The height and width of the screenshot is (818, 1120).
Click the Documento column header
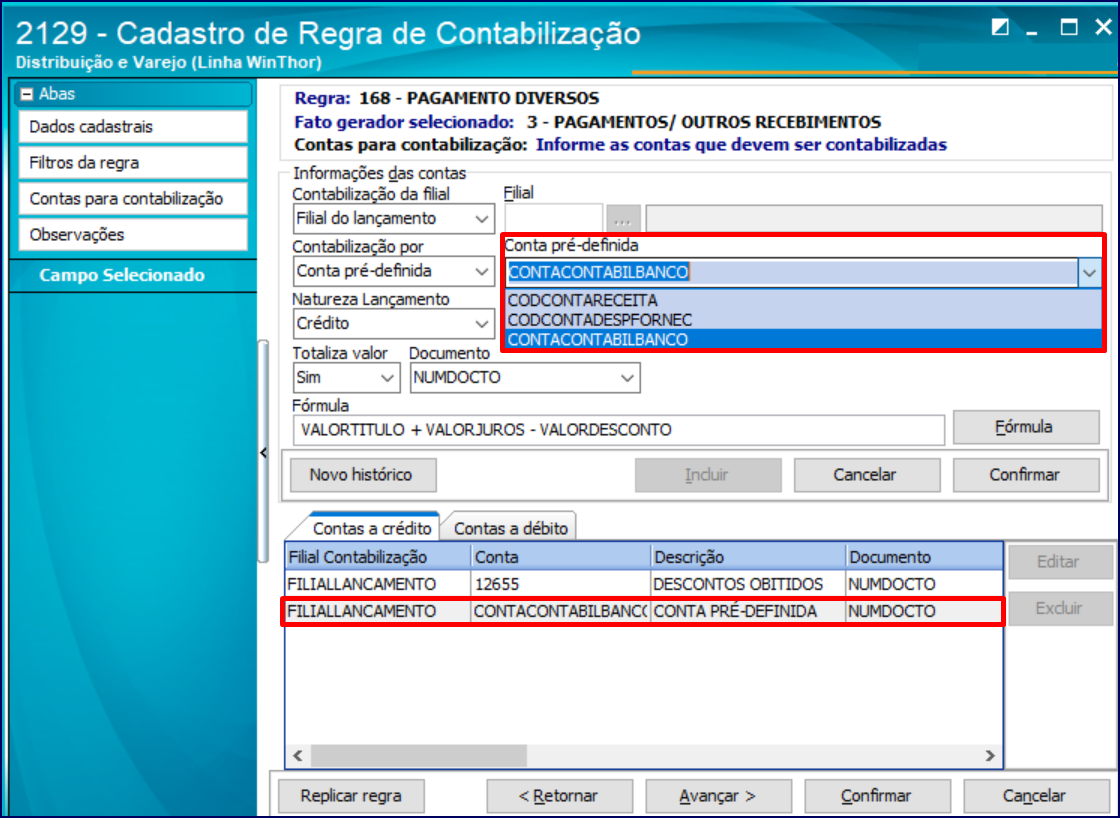[x=924, y=557]
